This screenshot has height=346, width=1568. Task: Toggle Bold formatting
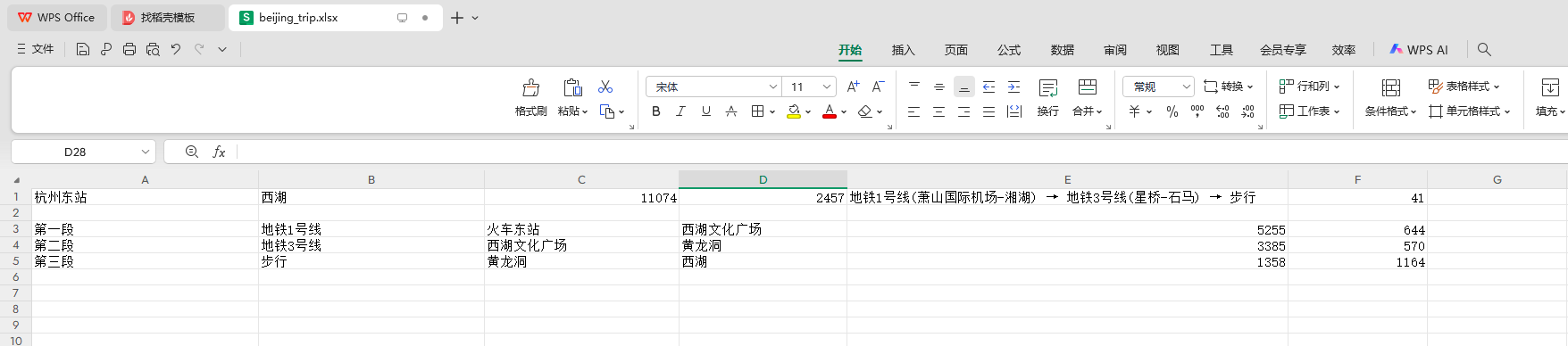coord(656,111)
